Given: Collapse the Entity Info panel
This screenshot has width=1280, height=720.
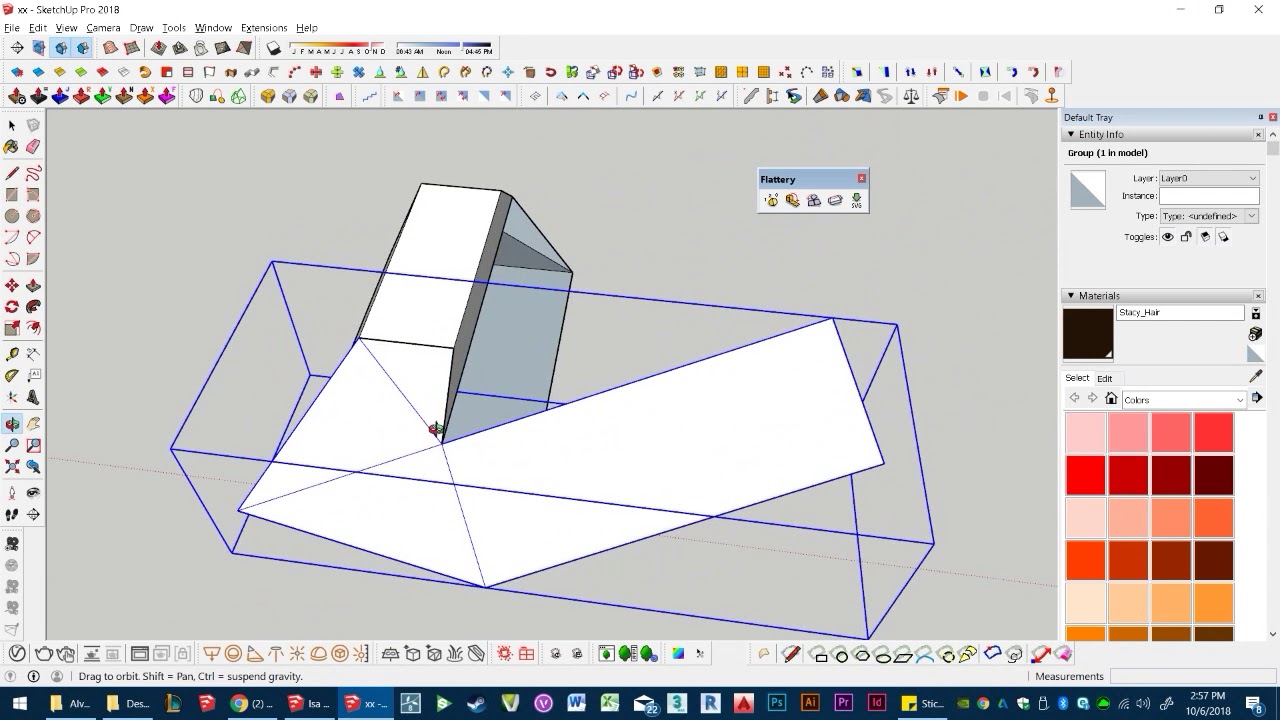Looking at the screenshot, I should 1071,134.
